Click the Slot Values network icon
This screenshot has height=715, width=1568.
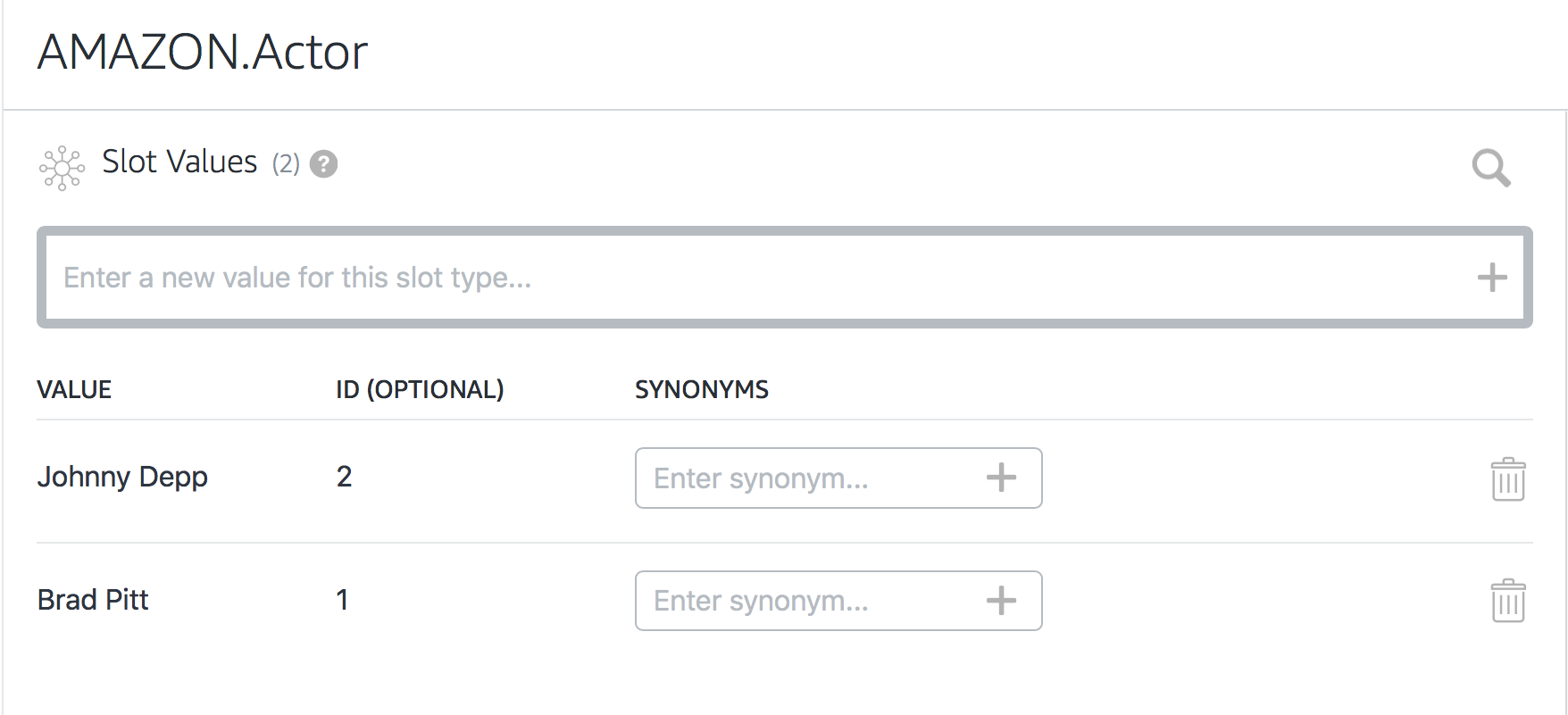pos(62,167)
